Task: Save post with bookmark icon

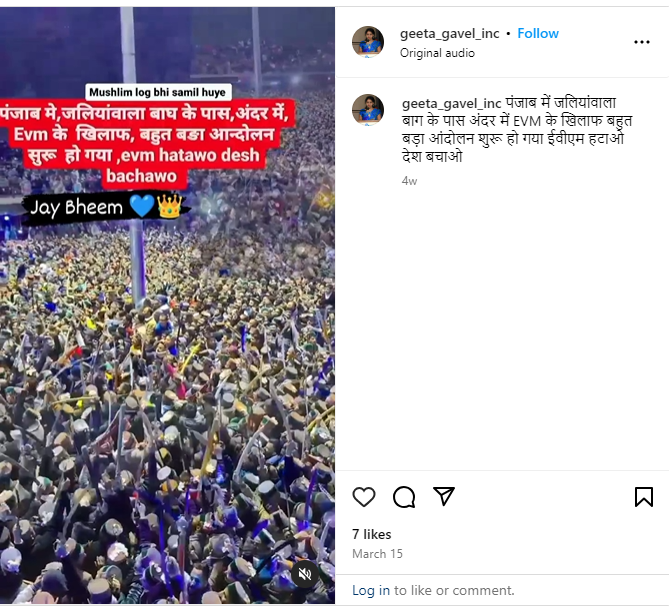Action: point(643,497)
